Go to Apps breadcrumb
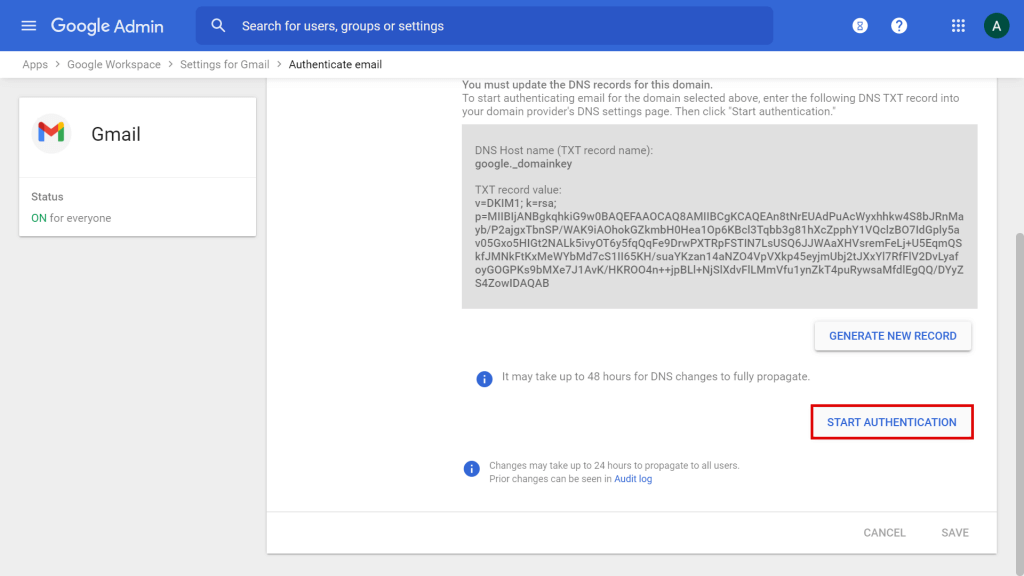This screenshot has height=576, width=1024. point(35,65)
